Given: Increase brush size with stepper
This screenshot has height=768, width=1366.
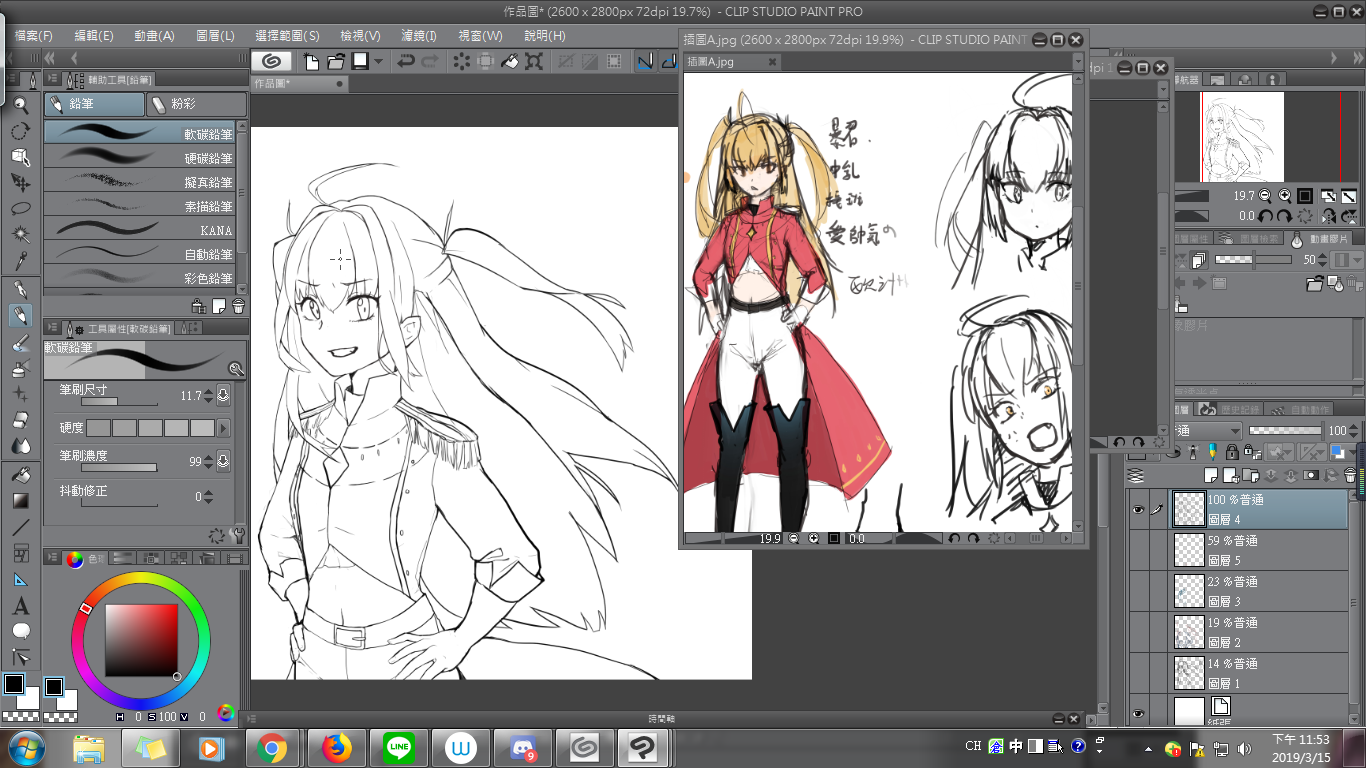Looking at the screenshot, I should click(x=208, y=391).
